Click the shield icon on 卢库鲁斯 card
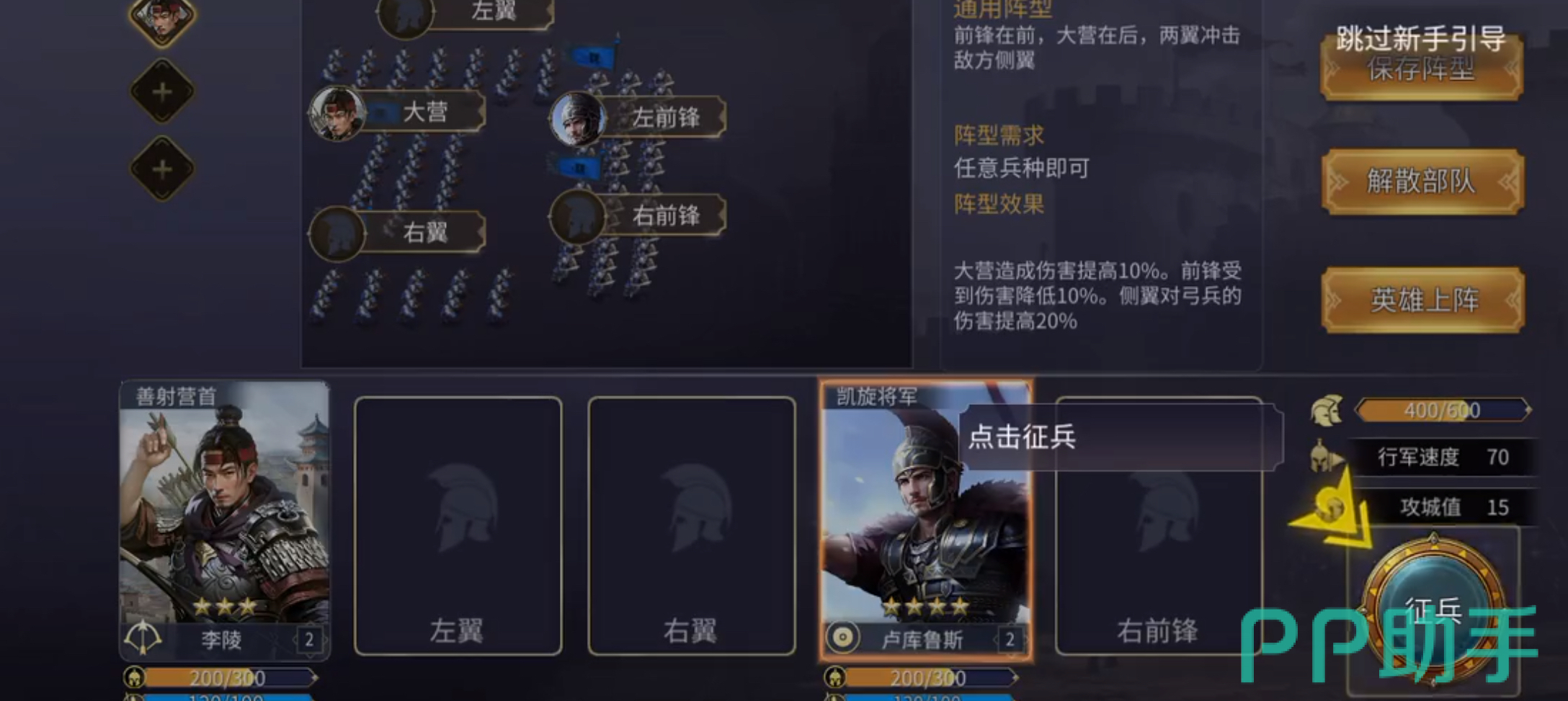This screenshot has height=701, width=1568. [842, 638]
